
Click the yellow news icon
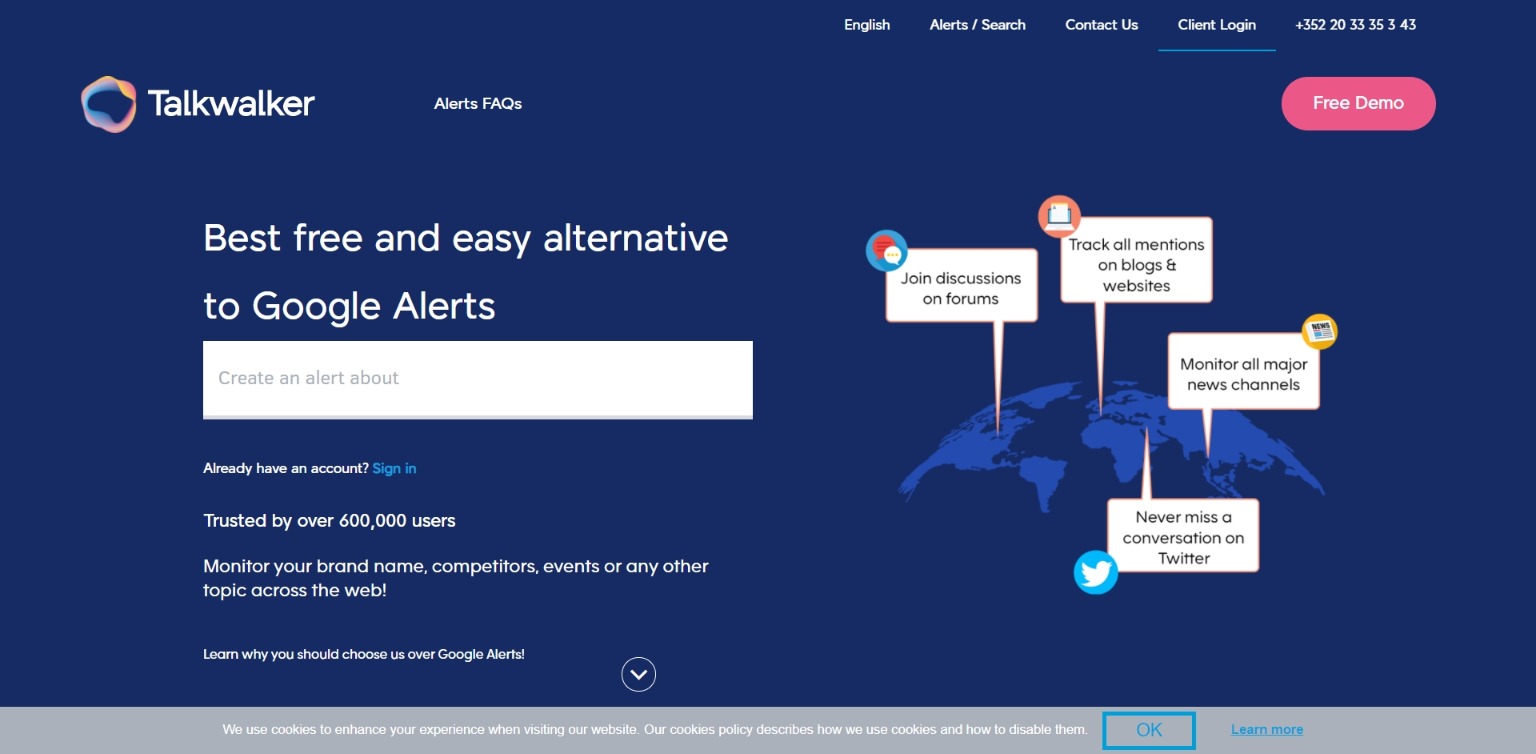1320,331
